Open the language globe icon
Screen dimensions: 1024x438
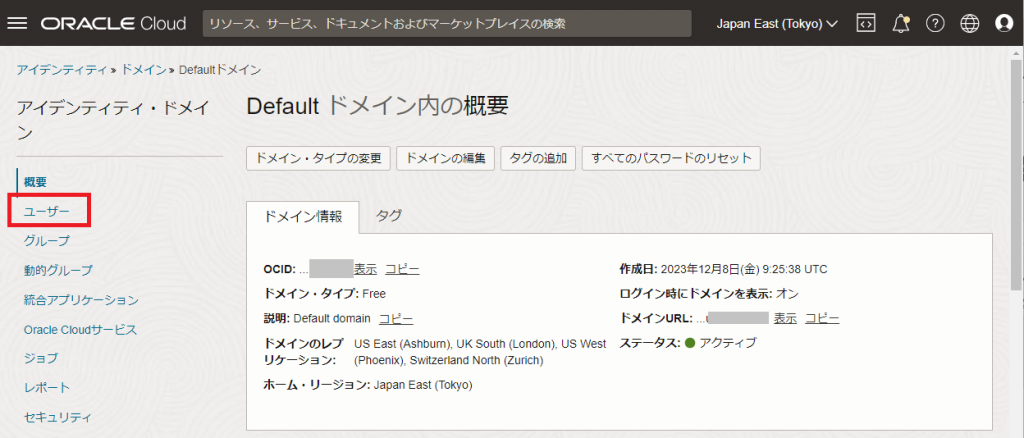coord(970,23)
